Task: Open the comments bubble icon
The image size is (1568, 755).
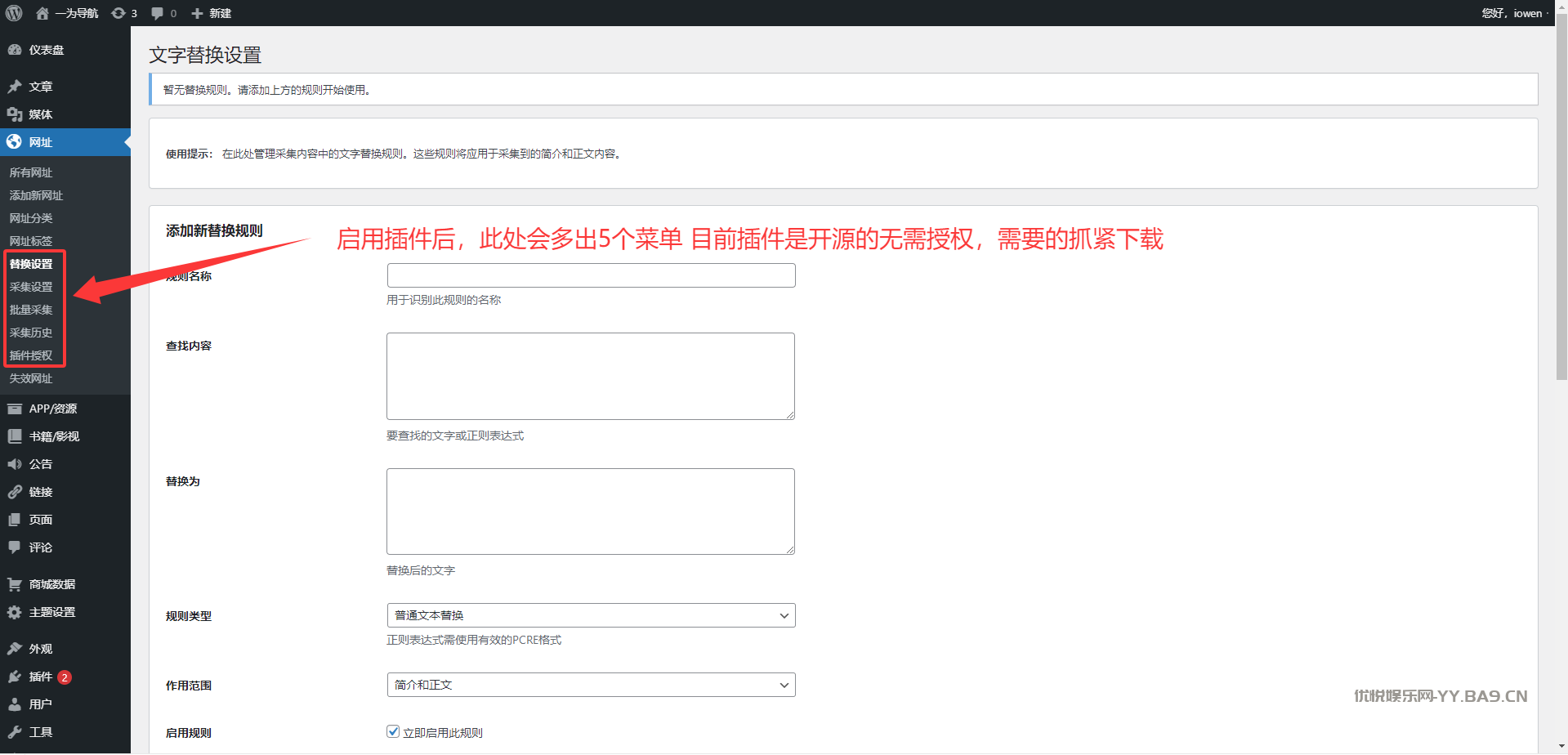Action: (x=158, y=13)
